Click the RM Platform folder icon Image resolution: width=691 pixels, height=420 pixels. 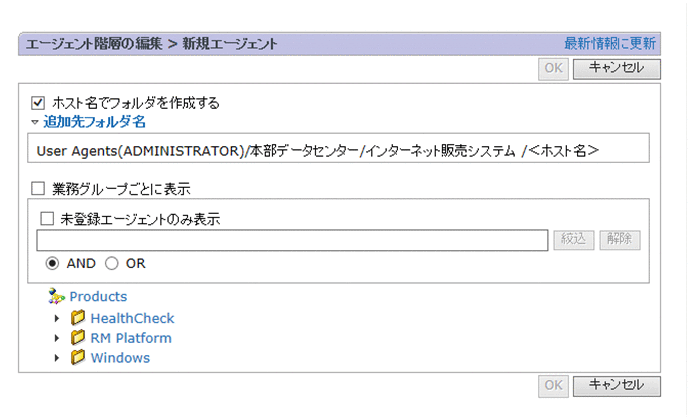(78, 337)
